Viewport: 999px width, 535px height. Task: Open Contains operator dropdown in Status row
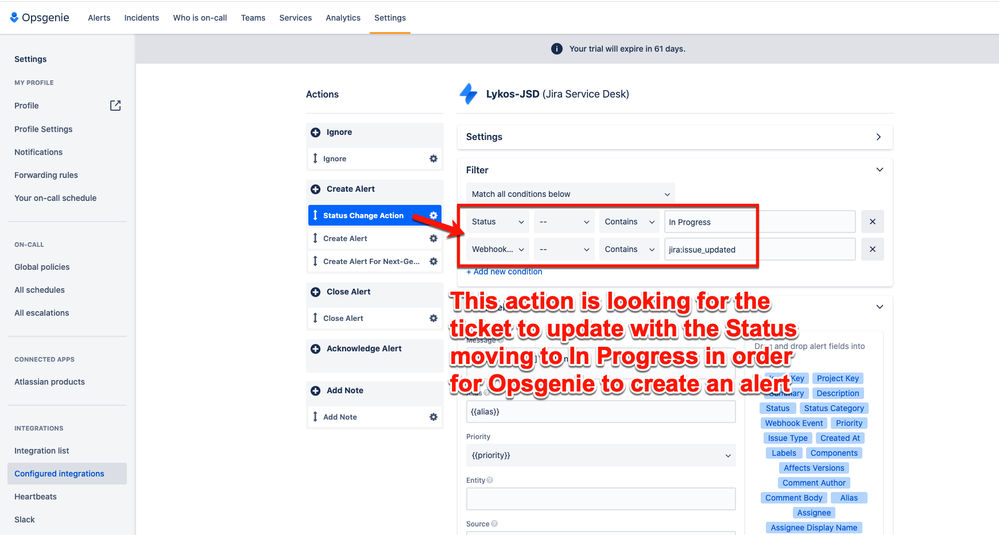coord(629,222)
